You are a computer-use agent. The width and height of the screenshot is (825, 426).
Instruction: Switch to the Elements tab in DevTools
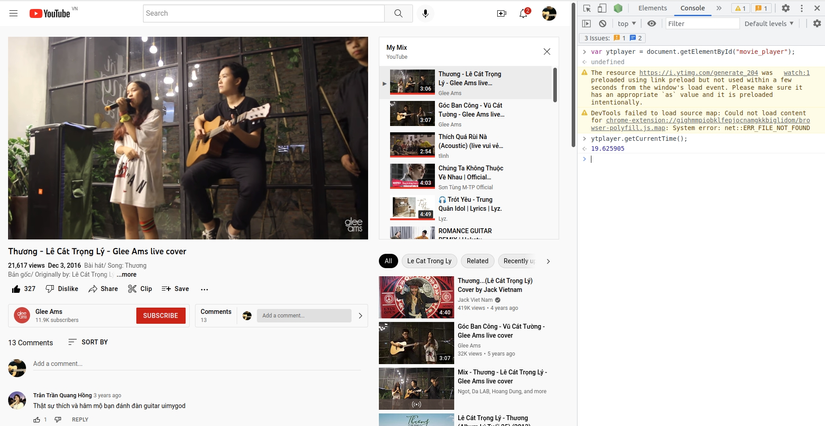click(652, 8)
